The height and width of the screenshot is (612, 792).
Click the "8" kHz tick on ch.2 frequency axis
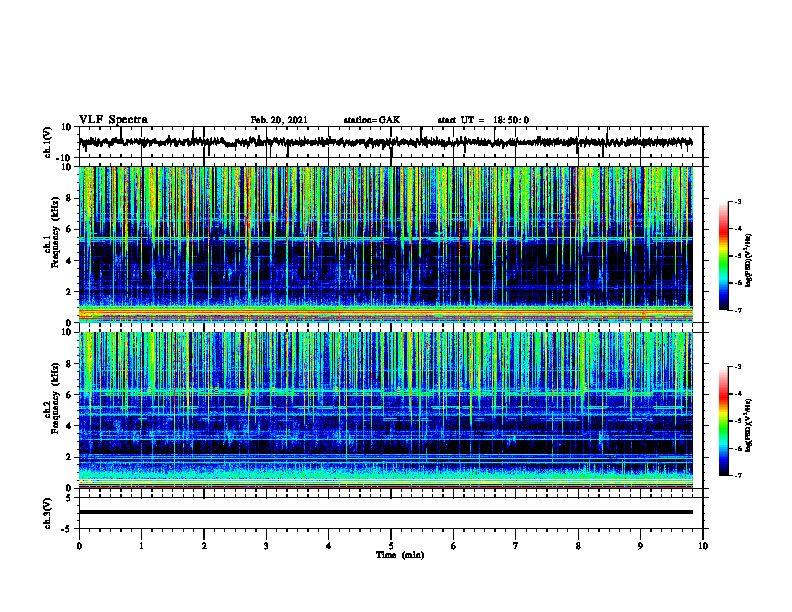pos(70,364)
